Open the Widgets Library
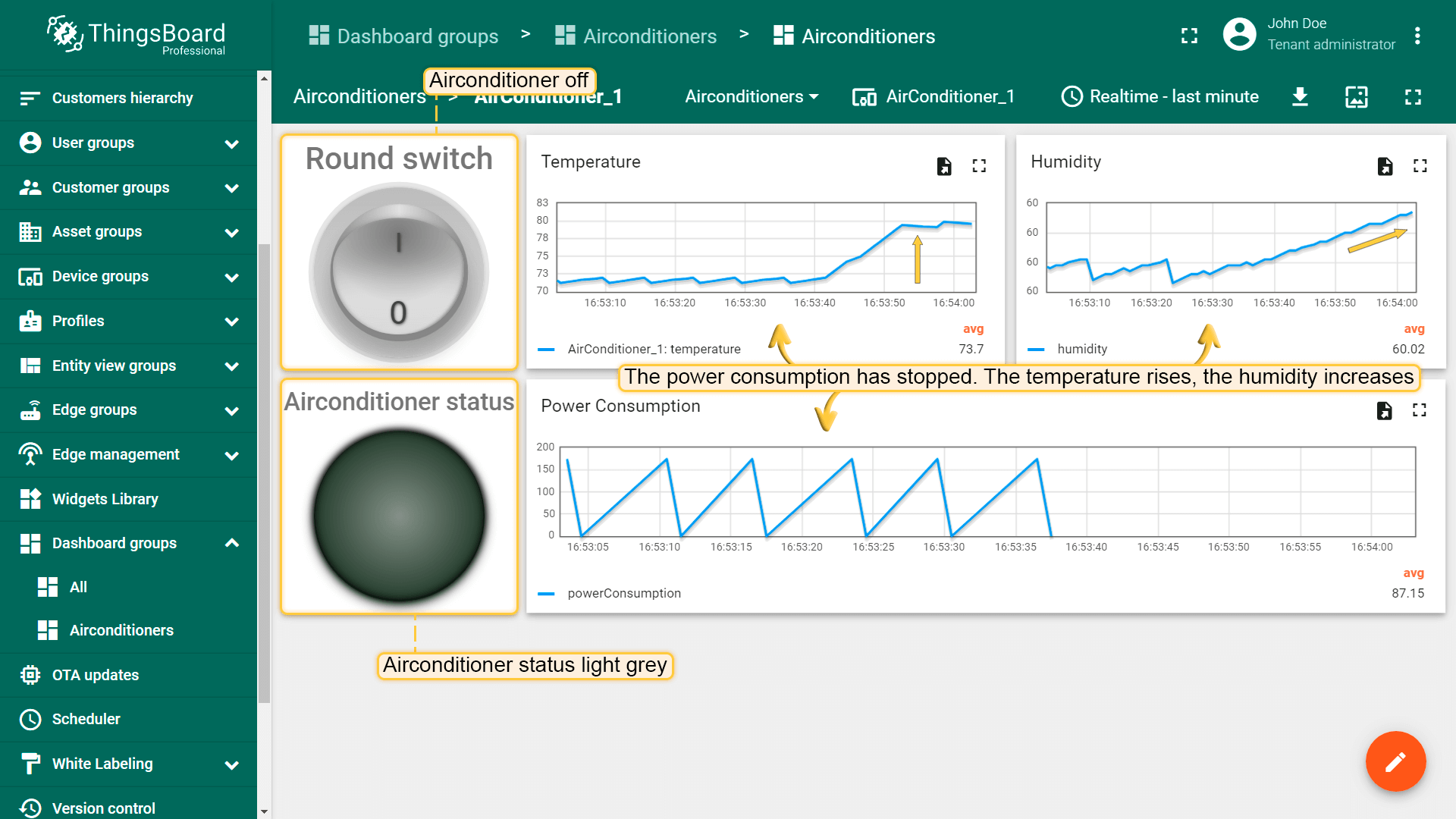 (x=129, y=499)
